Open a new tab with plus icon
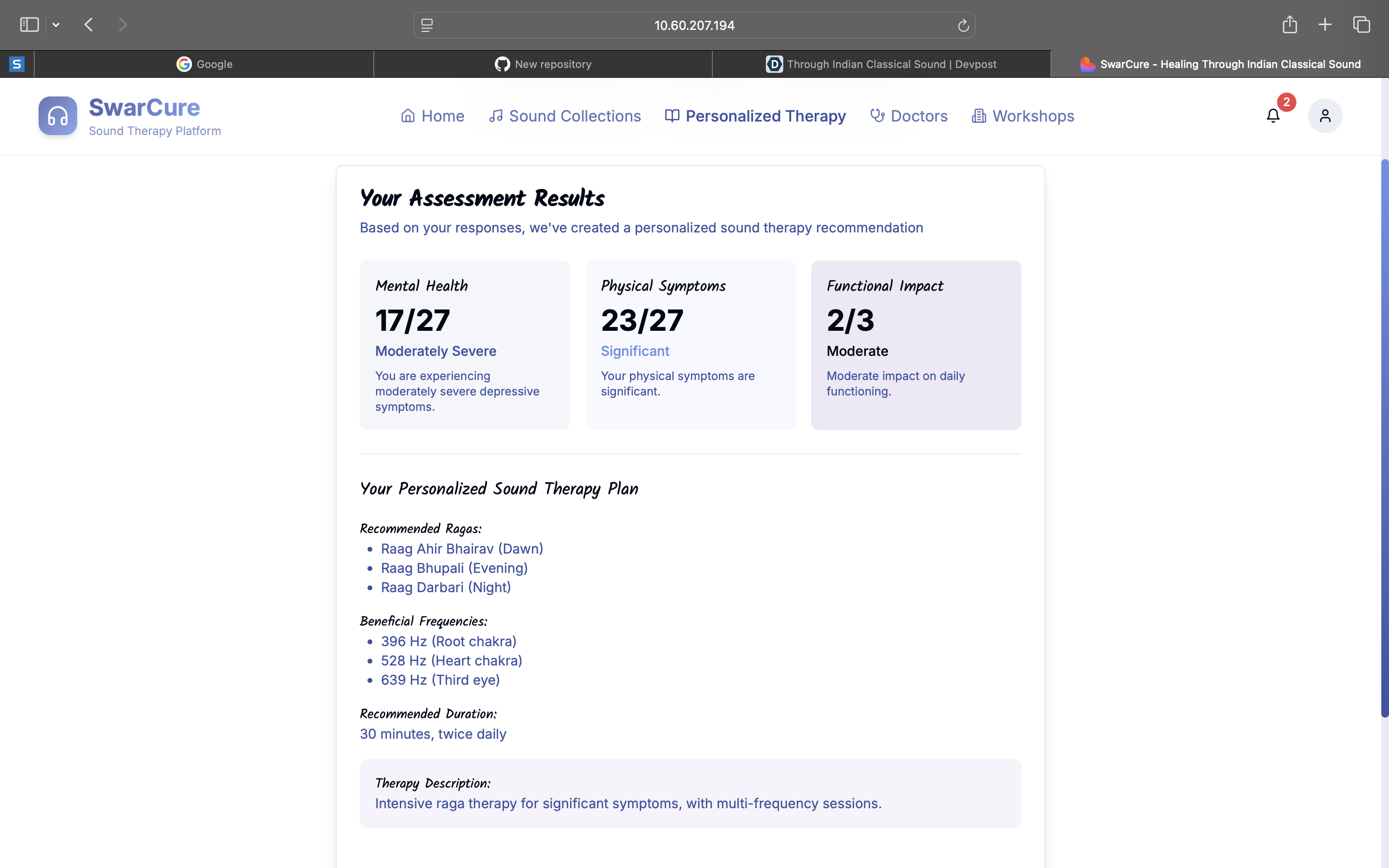This screenshot has height=868, width=1389. coord(1325,25)
